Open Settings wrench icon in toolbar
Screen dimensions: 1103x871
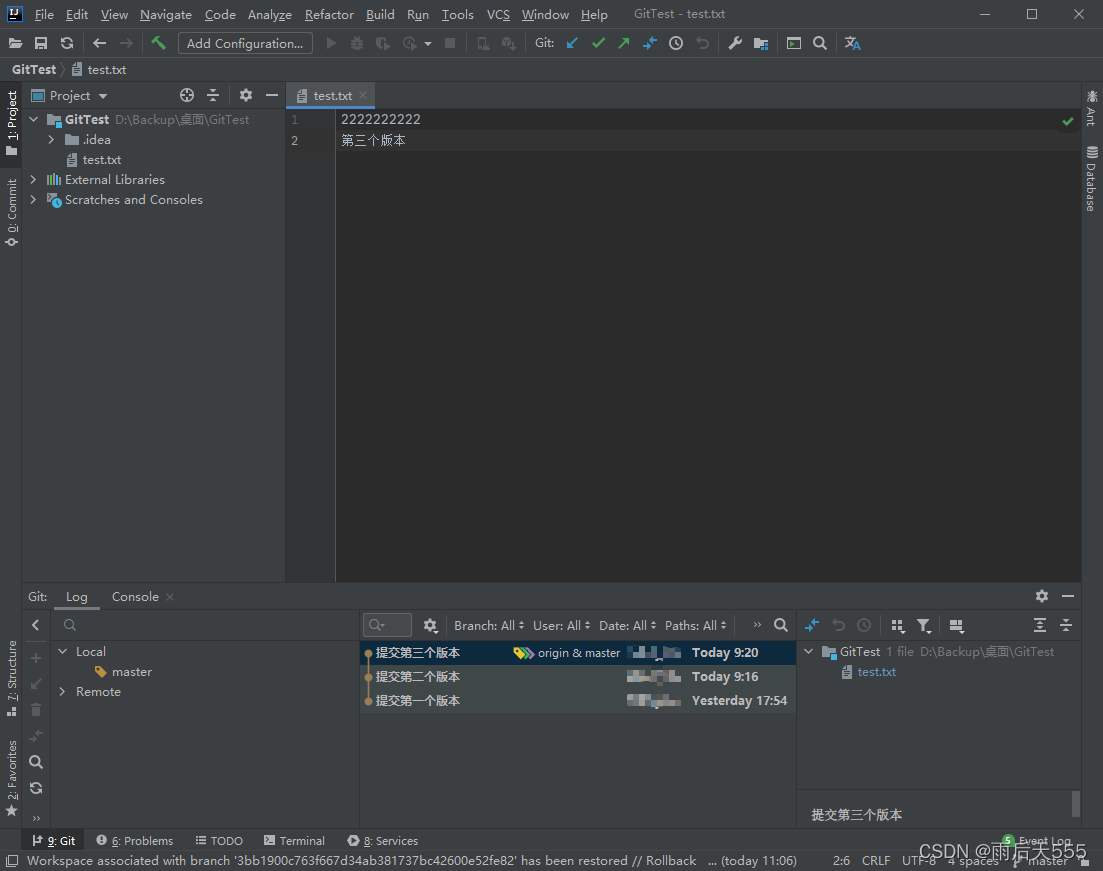pos(735,44)
